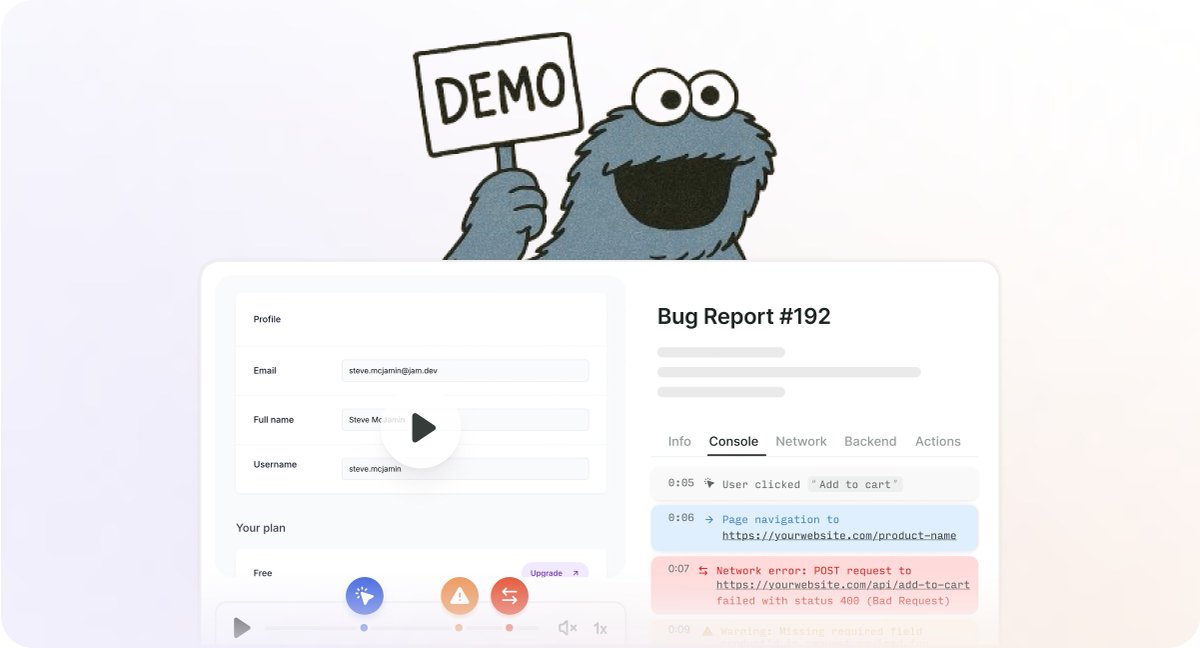Viewport: 1200px width, 648px height.
Task: Click the orange warning triangle icon
Action: point(459,596)
